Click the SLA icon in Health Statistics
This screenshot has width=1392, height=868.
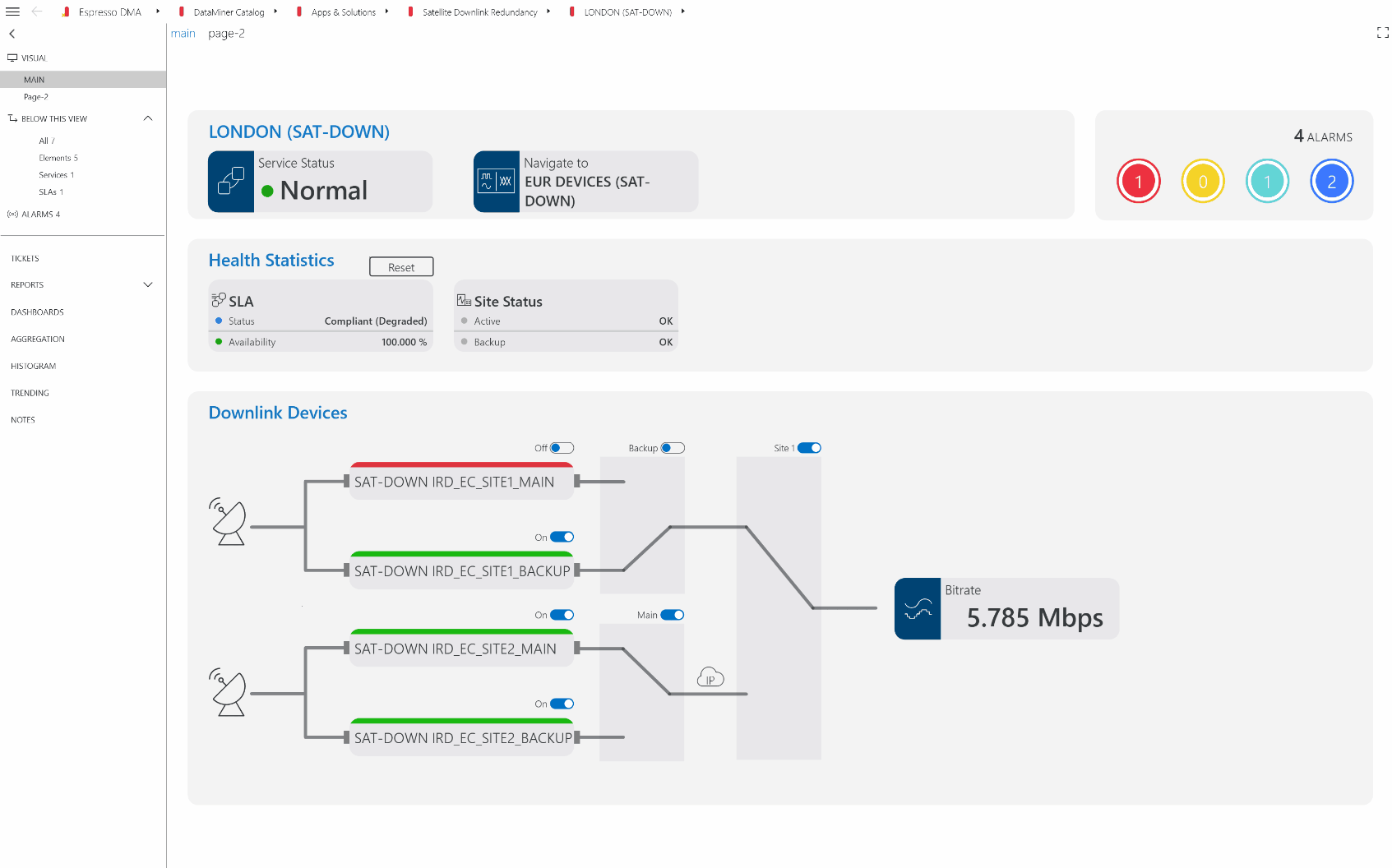219,300
